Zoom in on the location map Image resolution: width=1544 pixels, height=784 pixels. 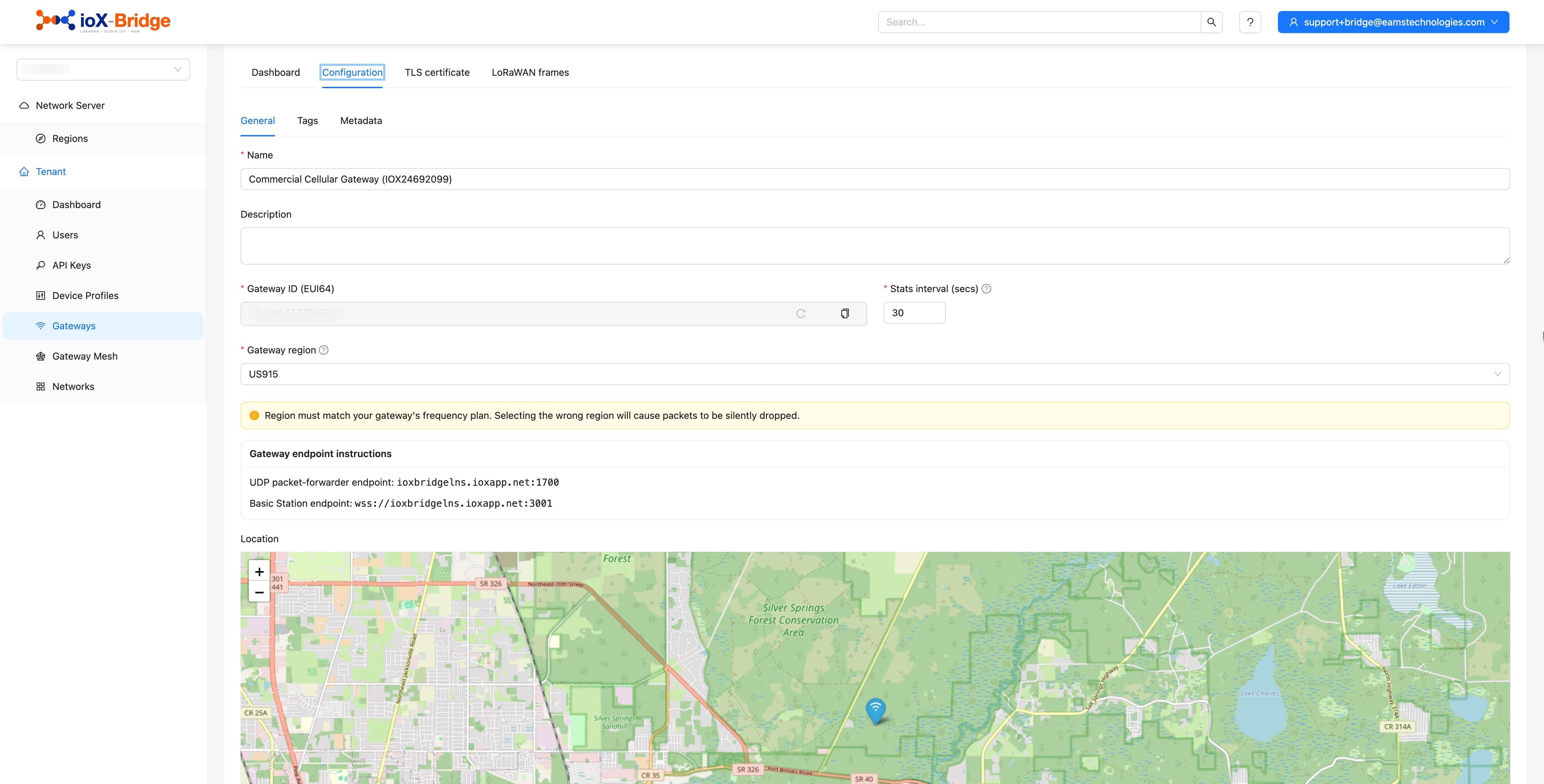259,571
